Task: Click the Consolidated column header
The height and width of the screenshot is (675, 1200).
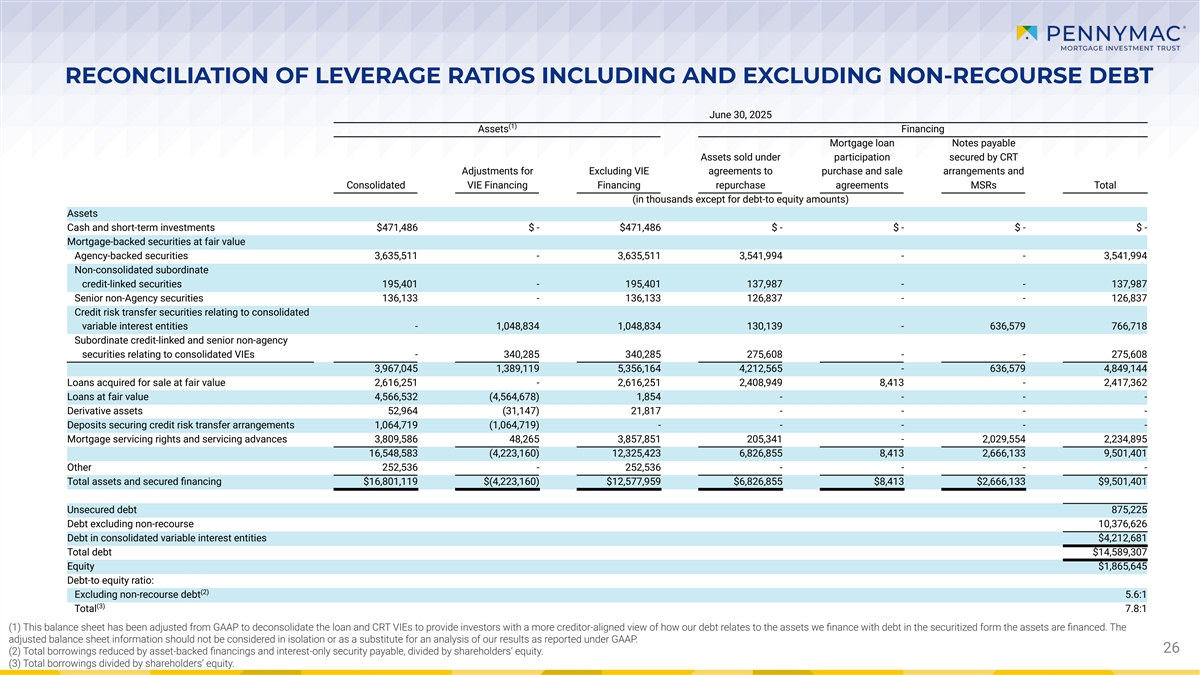Action: [375, 184]
